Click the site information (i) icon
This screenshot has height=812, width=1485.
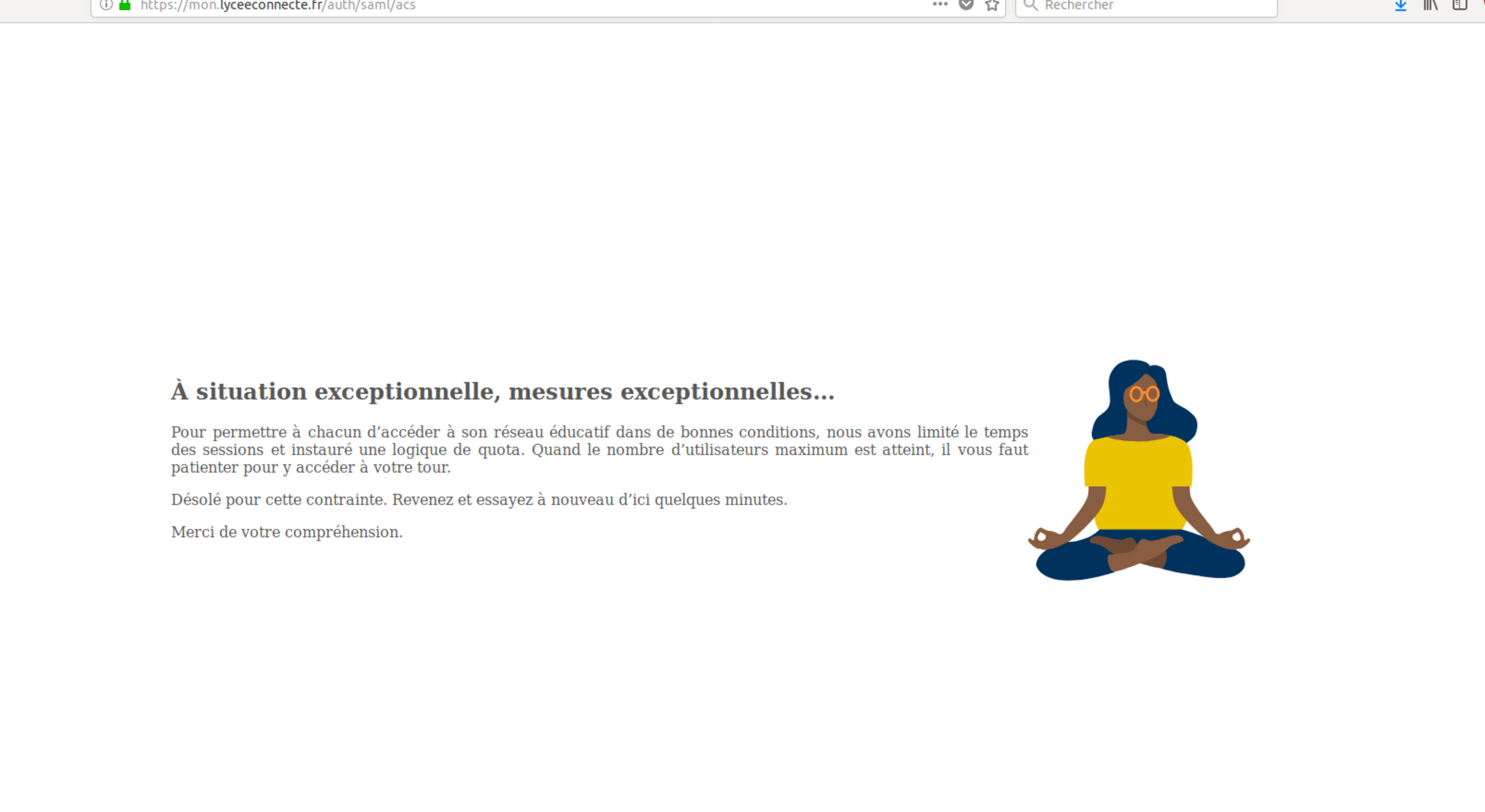(106, 5)
